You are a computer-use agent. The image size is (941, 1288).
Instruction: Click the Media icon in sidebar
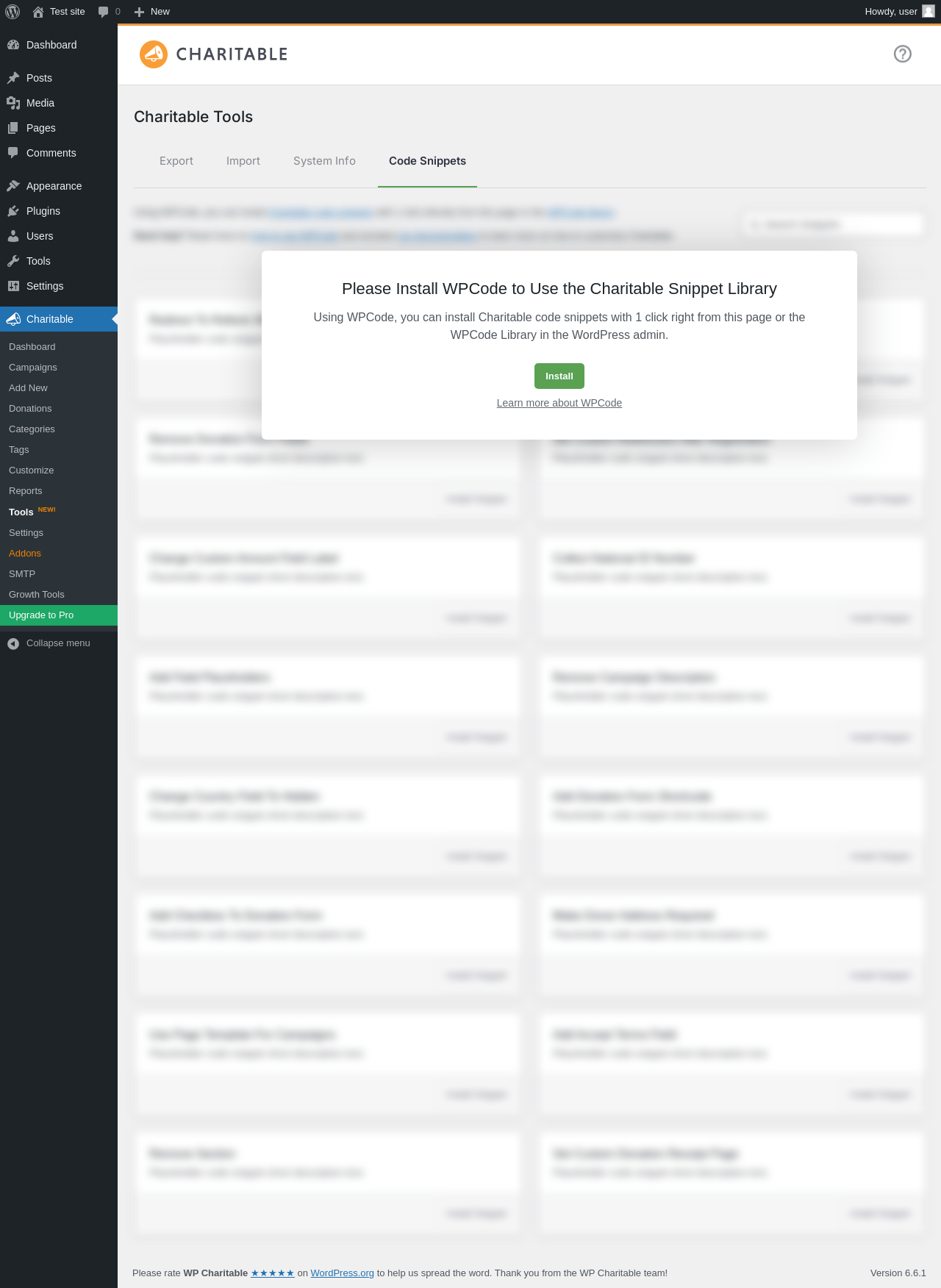click(x=13, y=103)
